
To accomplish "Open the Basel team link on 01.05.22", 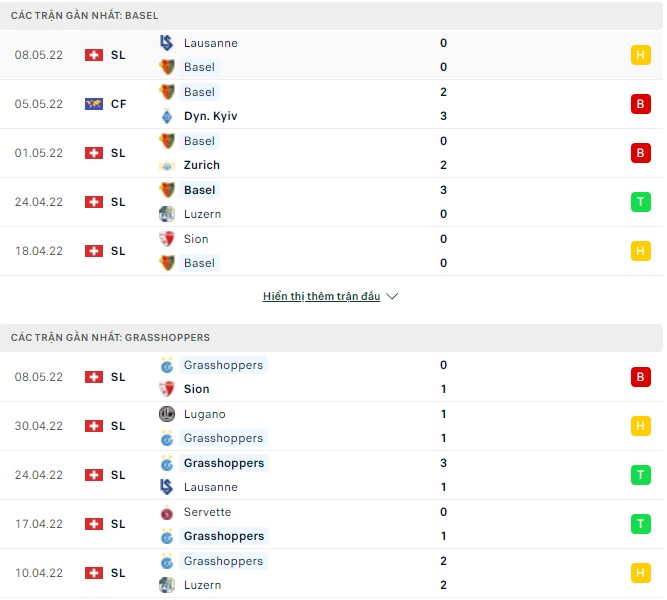I will (199, 141).
